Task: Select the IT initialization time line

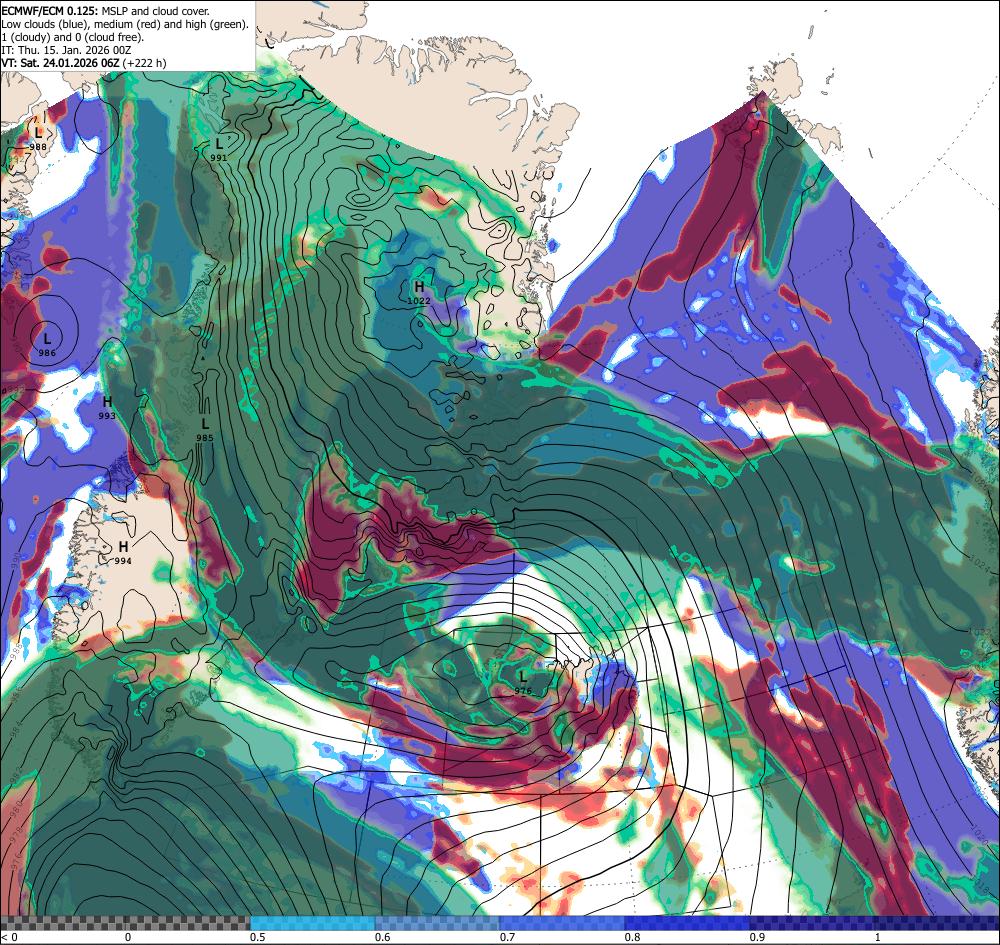Action: coord(66,50)
